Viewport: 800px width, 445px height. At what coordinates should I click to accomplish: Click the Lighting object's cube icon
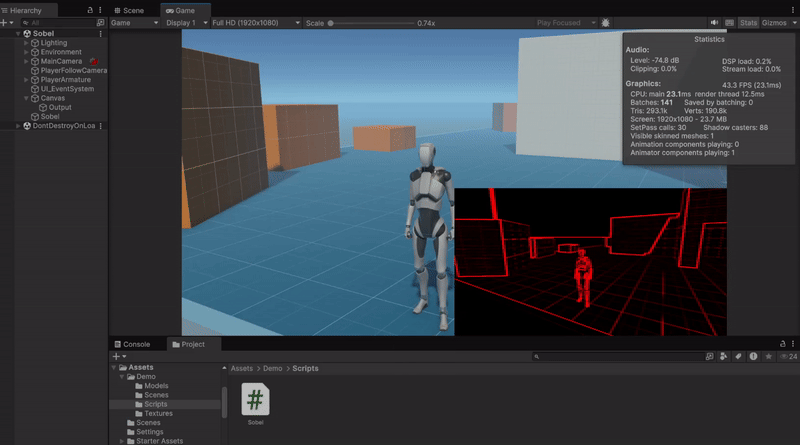tap(35, 43)
